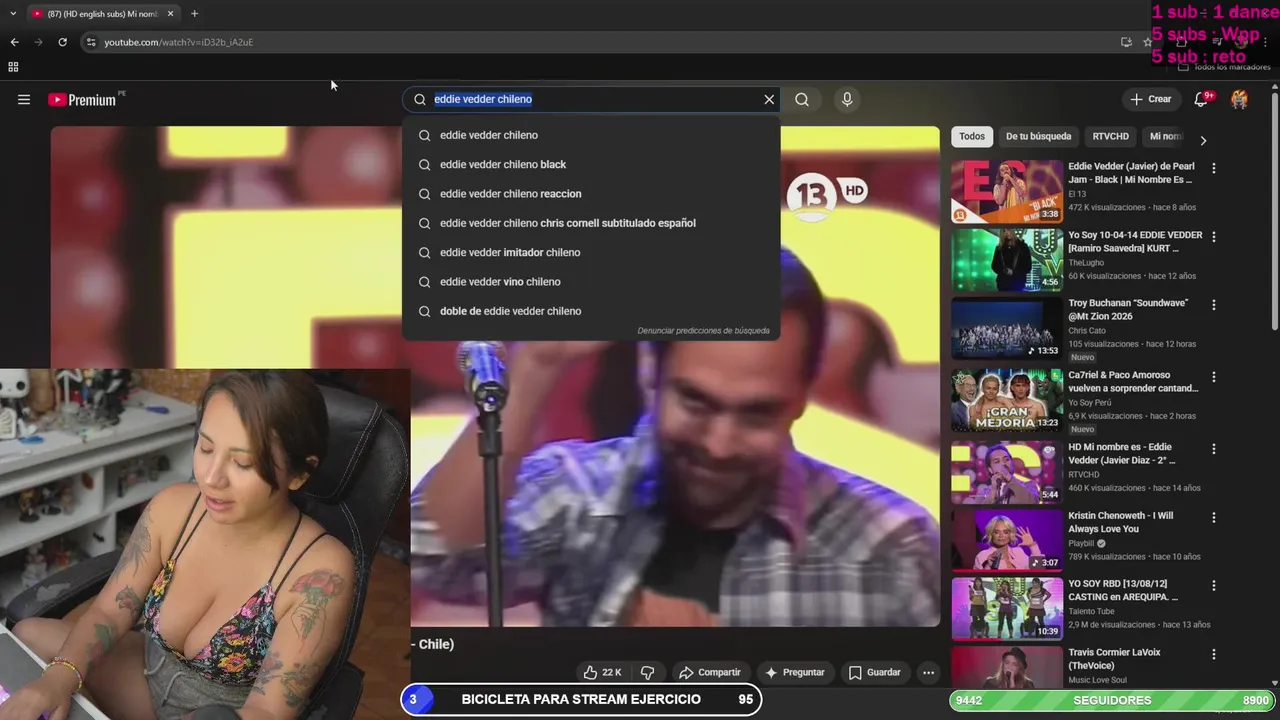
Task: Click the install/cast icon in address bar
Action: click(x=1126, y=42)
